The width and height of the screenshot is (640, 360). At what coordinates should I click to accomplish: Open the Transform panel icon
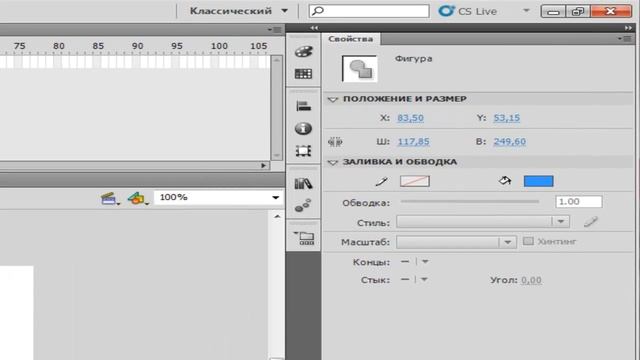click(303, 151)
